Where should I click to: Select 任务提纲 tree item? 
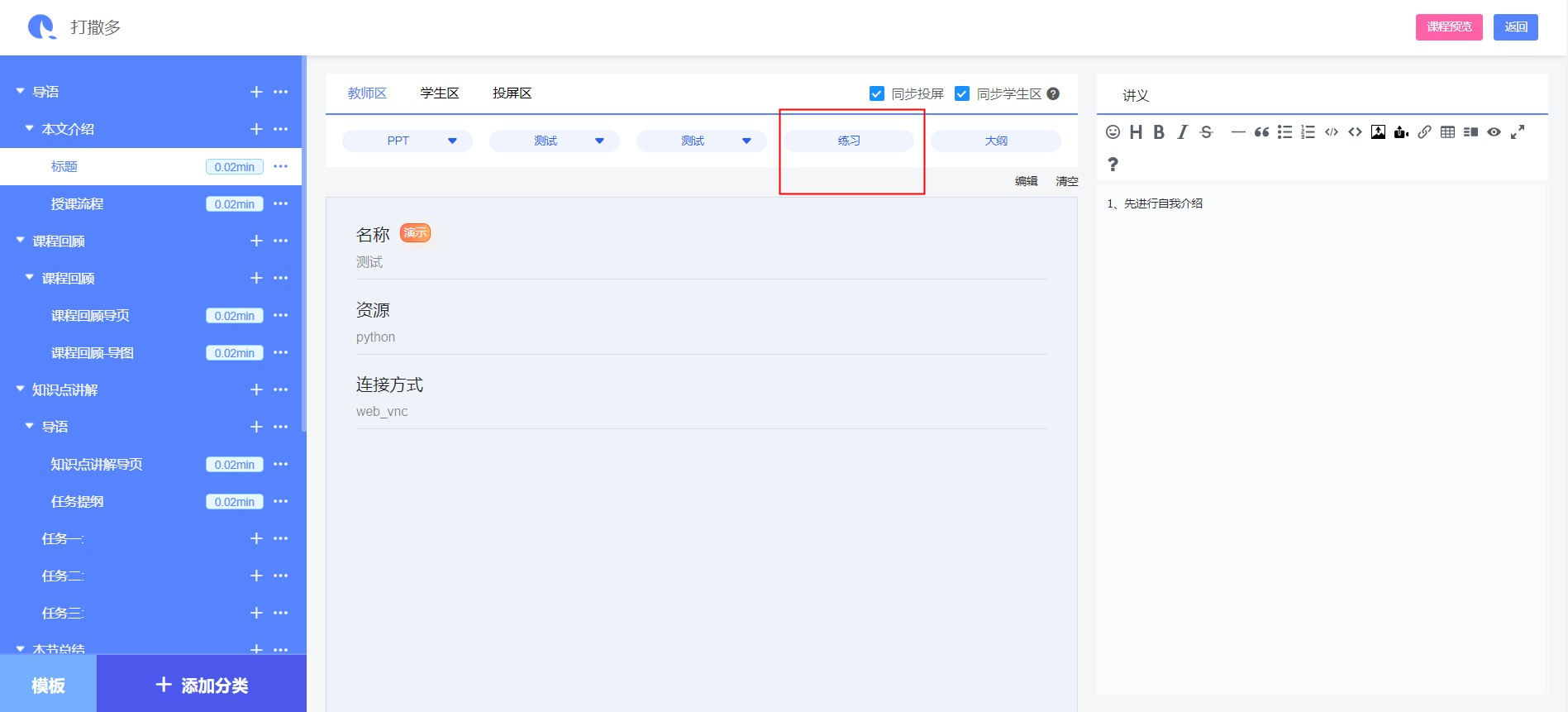tap(77, 501)
